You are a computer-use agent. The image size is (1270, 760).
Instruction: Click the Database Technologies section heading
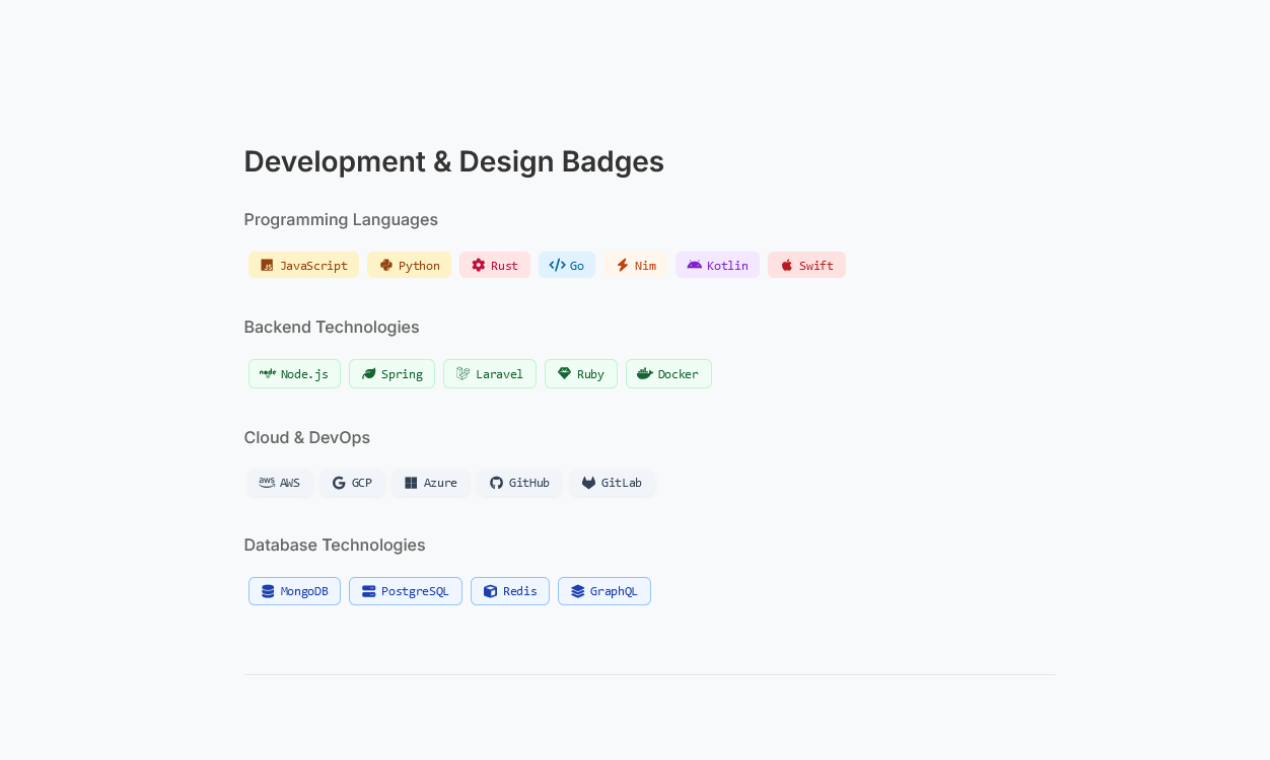pos(335,545)
